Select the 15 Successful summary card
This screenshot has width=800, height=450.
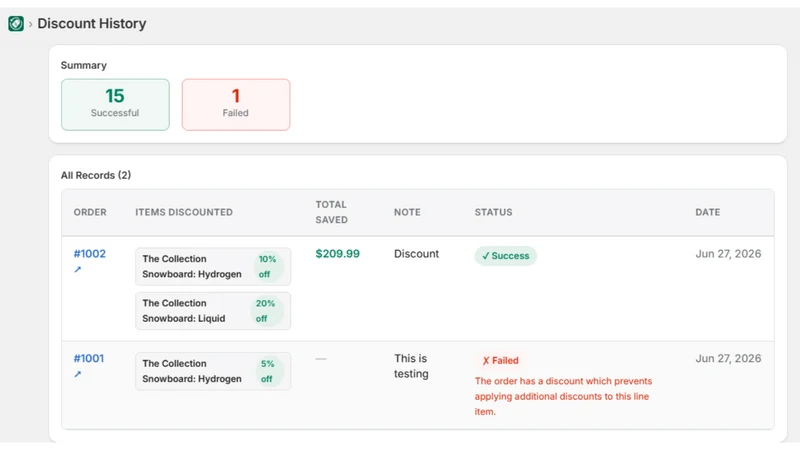point(115,105)
